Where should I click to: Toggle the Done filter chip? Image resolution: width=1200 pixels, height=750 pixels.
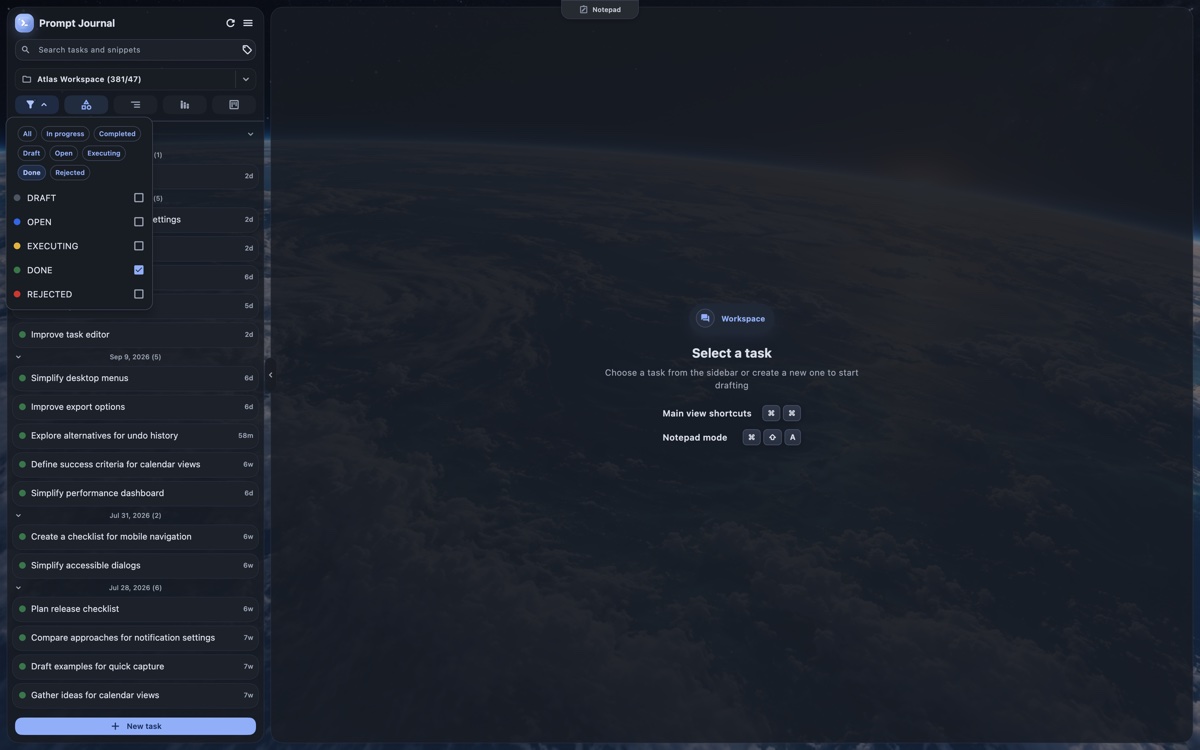coord(32,173)
